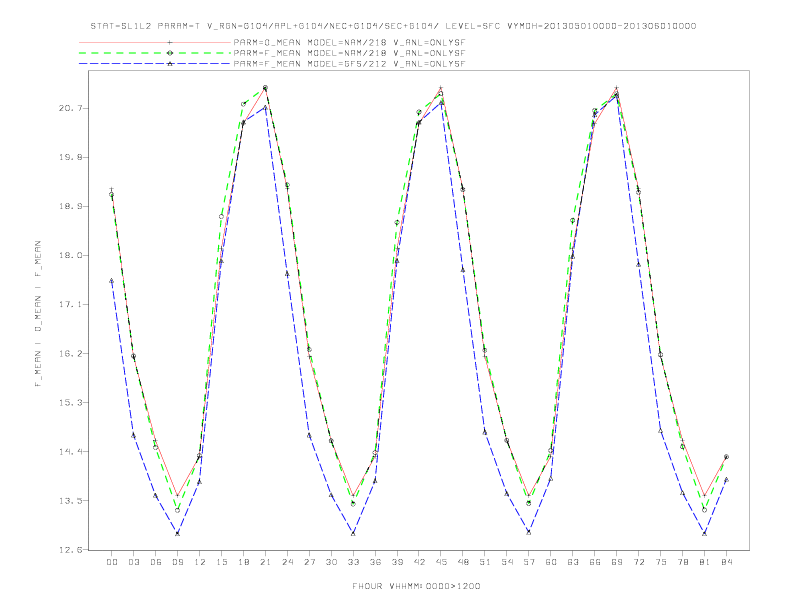Click y-axis tick value 12.6

70,550
